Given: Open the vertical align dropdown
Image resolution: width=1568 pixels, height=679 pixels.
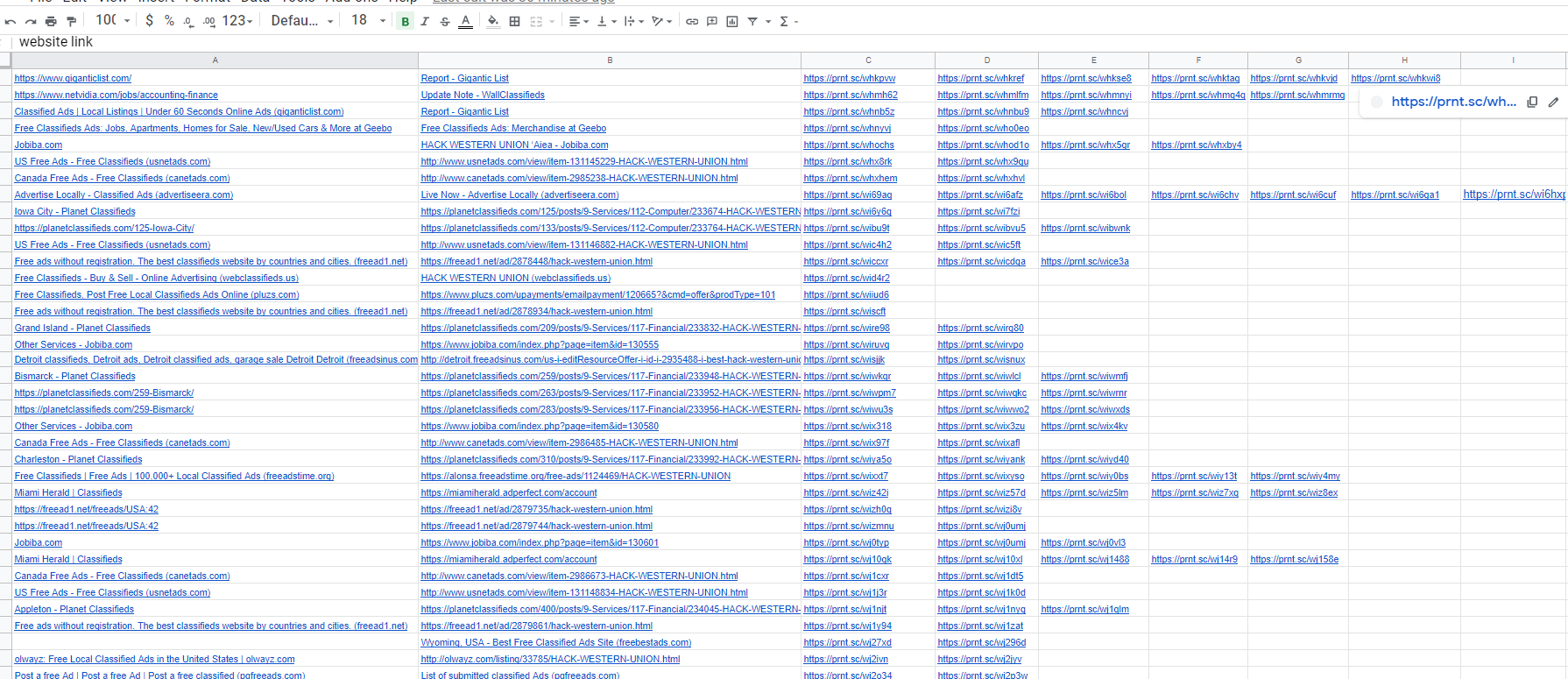Looking at the screenshot, I should [606, 21].
